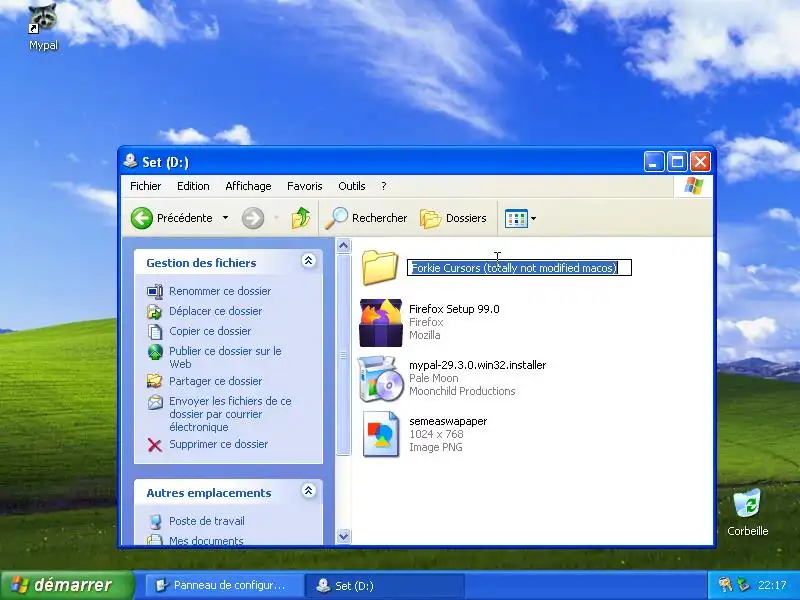Image resolution: width=800 pixels, height=600 pixels.
Task: Click Supprimer ce dossier link
Action: [218, 444]
